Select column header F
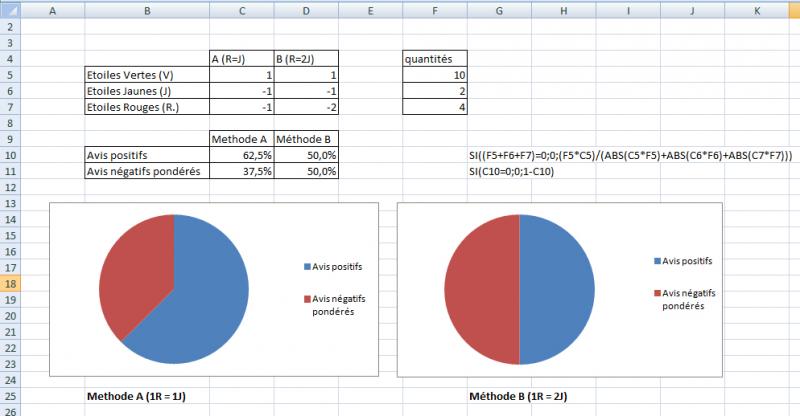The height and width of the screenshot is (416, 800). point(434,9)
